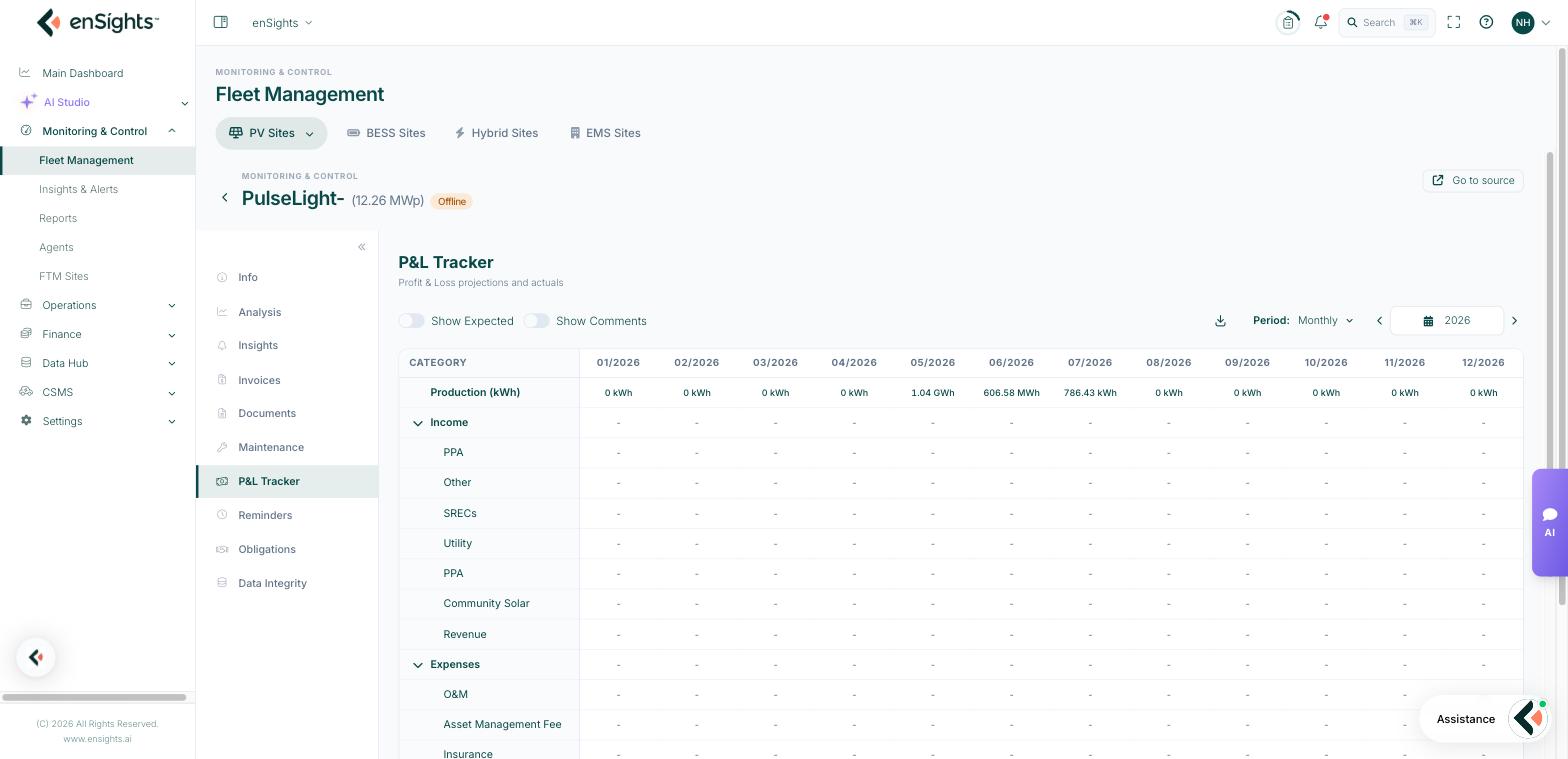Image resolution: width=1568 pixels, height=759 pixels.
Task: Open Insights & Alerts page
Action: coord(78,189)
